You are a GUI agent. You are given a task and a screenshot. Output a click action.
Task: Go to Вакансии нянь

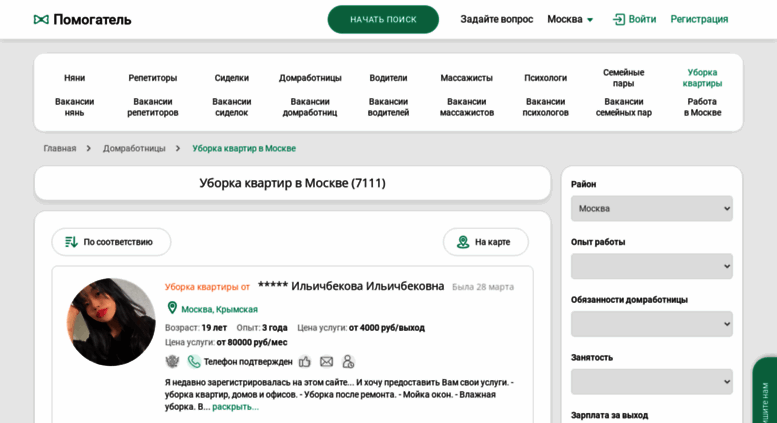coord(74,107)
